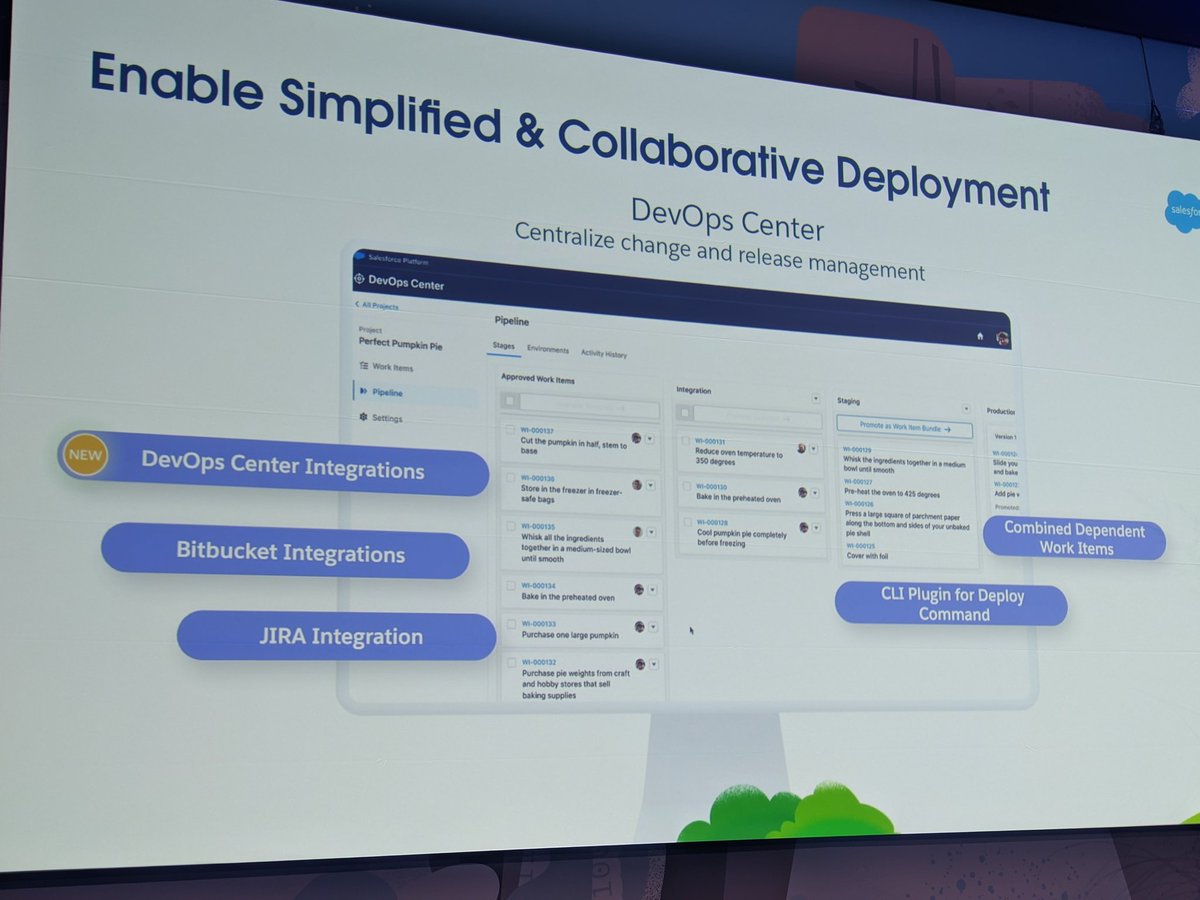Open the Staging column dropdown arrow
Viewport: 1200px width, 900px height.
pyautogui.click(x=967, y=408)
